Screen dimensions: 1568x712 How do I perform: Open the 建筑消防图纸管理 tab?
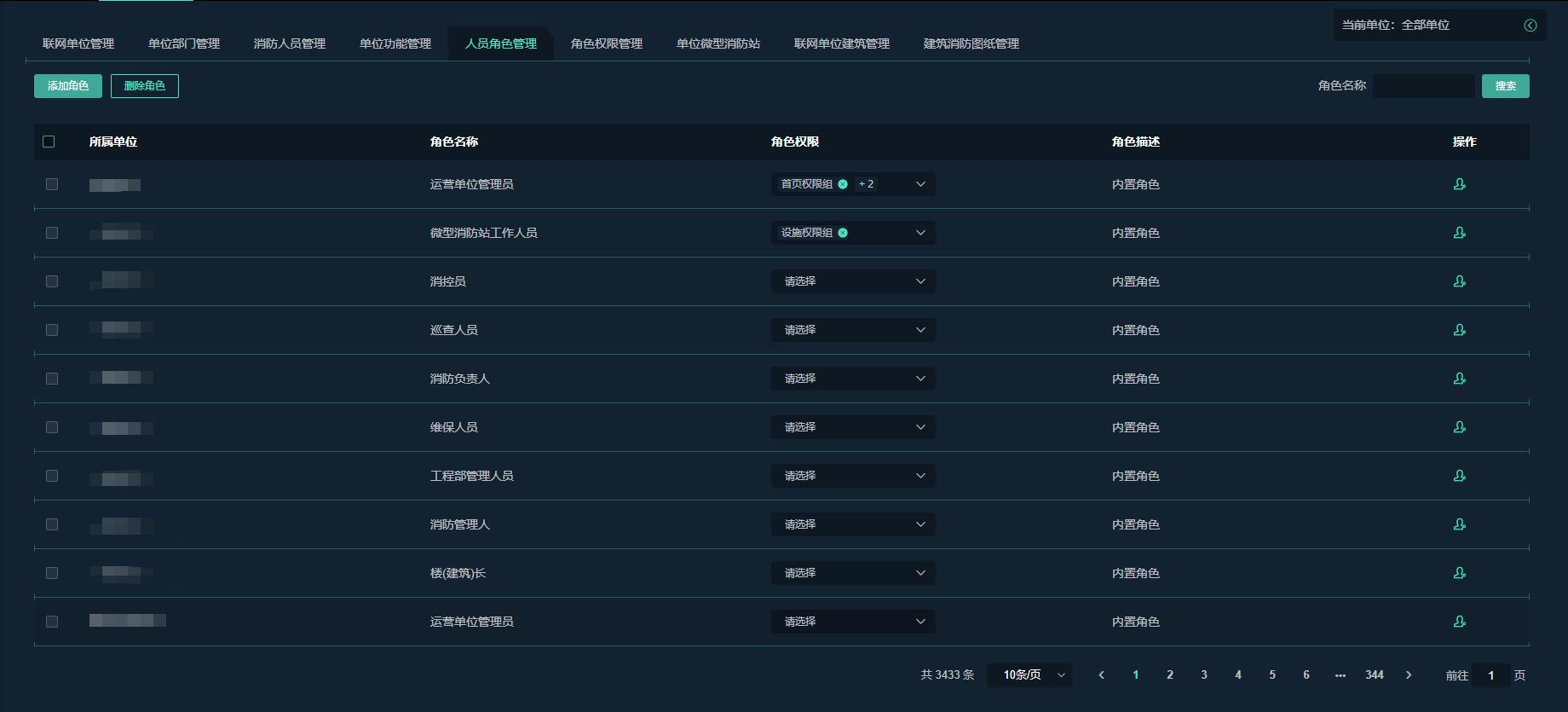click(971, 43)
